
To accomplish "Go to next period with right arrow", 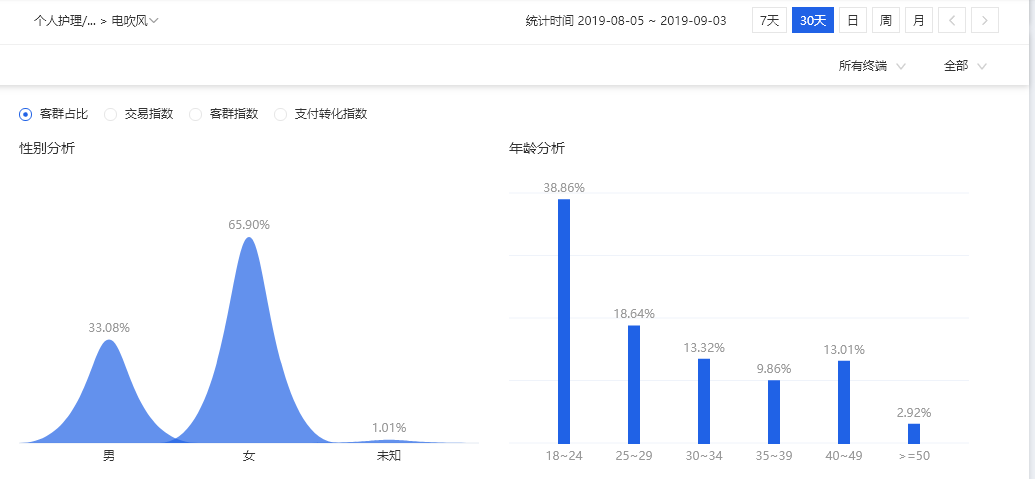I will tap(985, 20).
